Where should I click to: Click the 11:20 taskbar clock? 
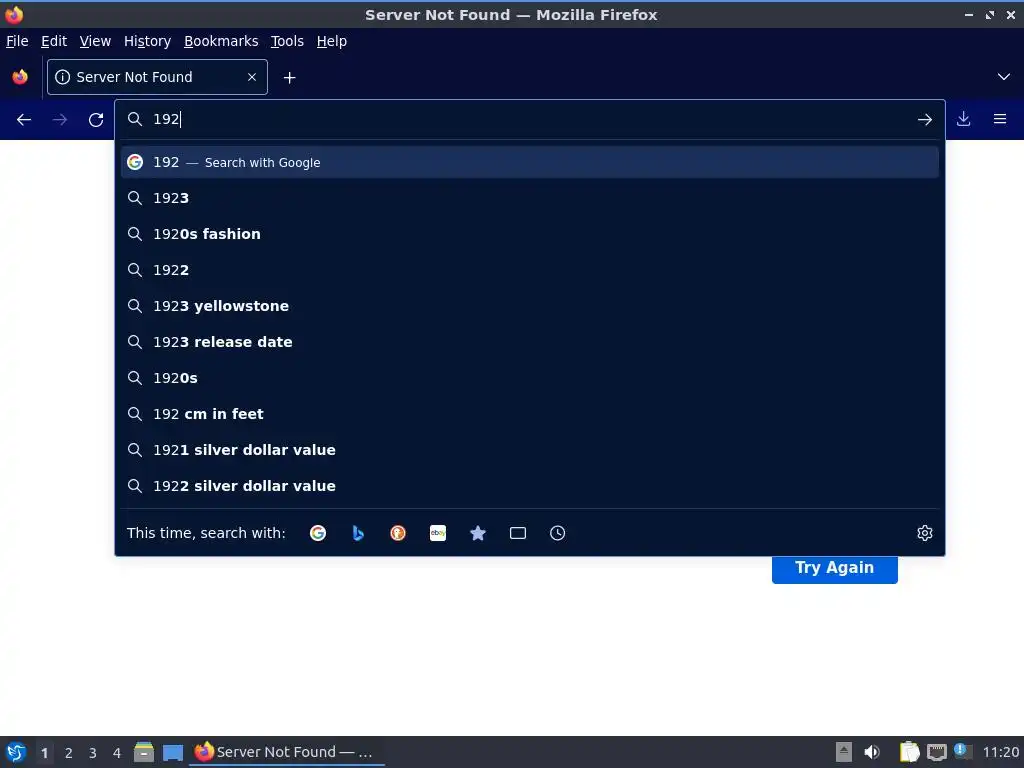click(1000, 752)
